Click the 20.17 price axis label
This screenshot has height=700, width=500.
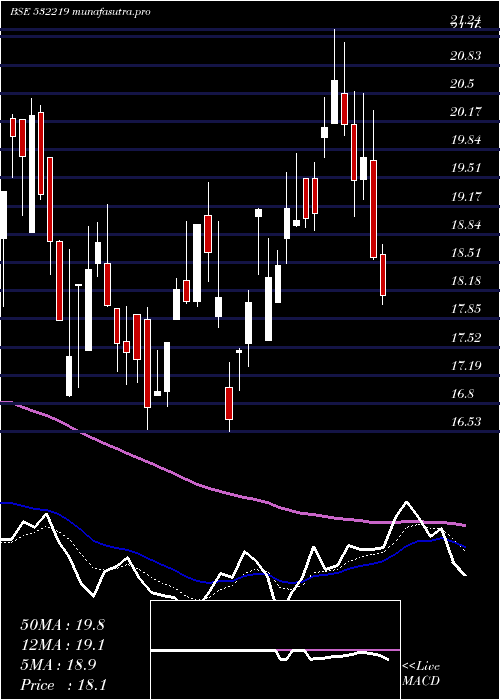coord(466,112)
